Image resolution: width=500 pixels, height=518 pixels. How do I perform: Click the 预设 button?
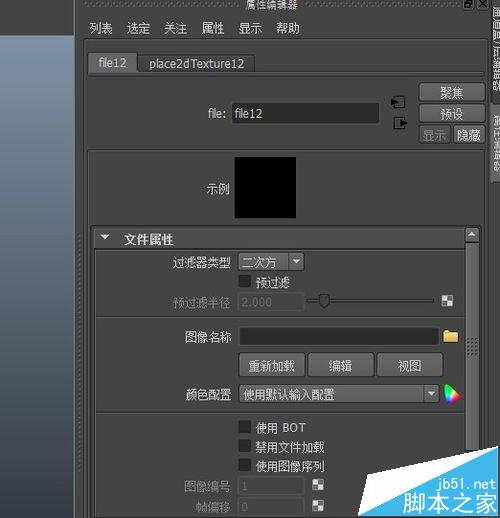coord(452,114)
